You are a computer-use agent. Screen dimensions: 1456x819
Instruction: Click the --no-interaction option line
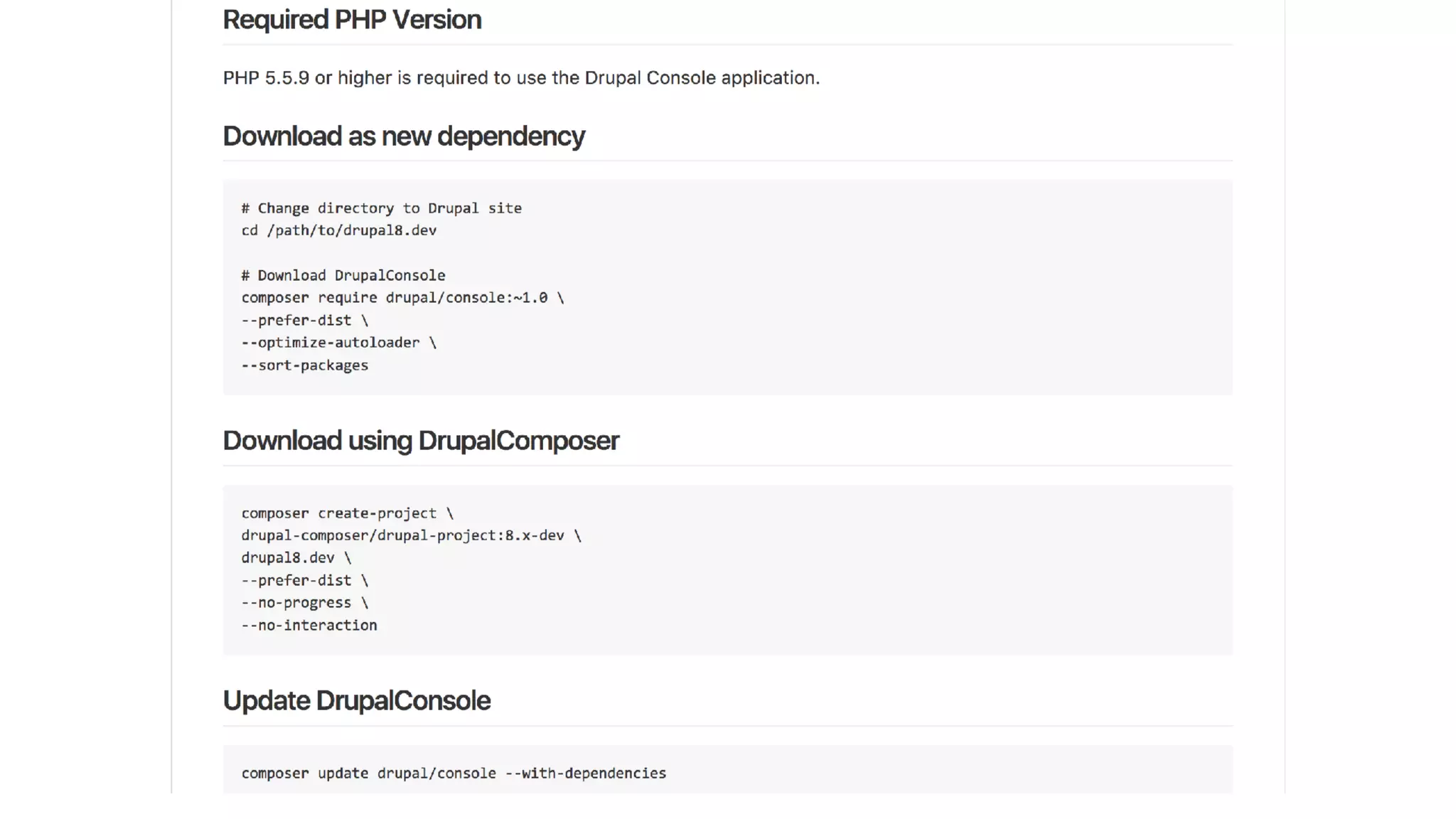click(x=309, y=626)
